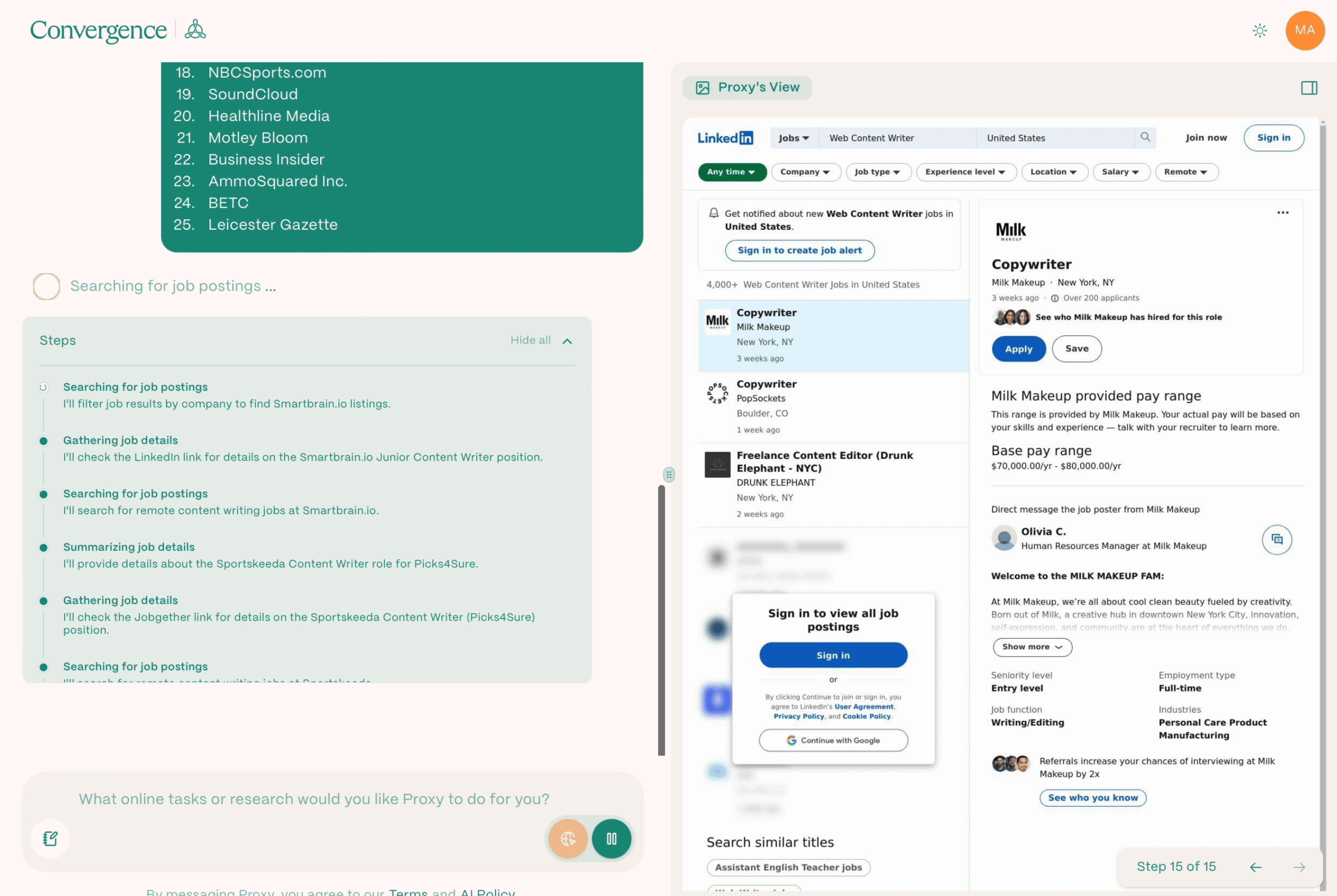Collapse steps using Hide all chevron
Viewport: 1337px width, 896px height.
click(567, 341)
